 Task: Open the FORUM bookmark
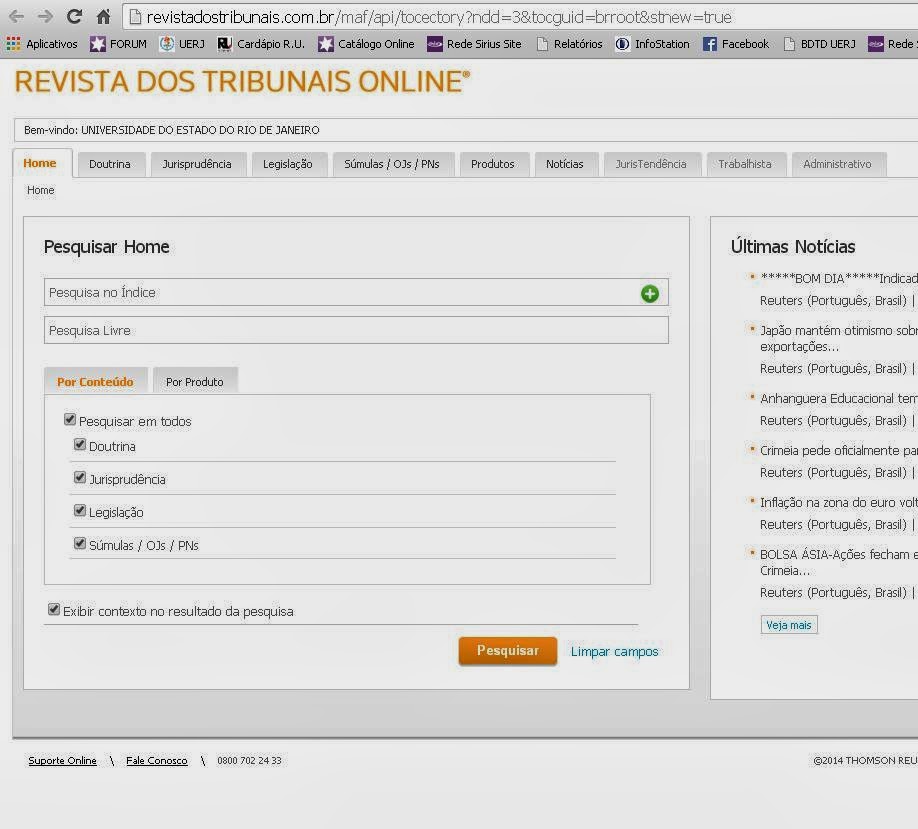click(x=118, y=44)
